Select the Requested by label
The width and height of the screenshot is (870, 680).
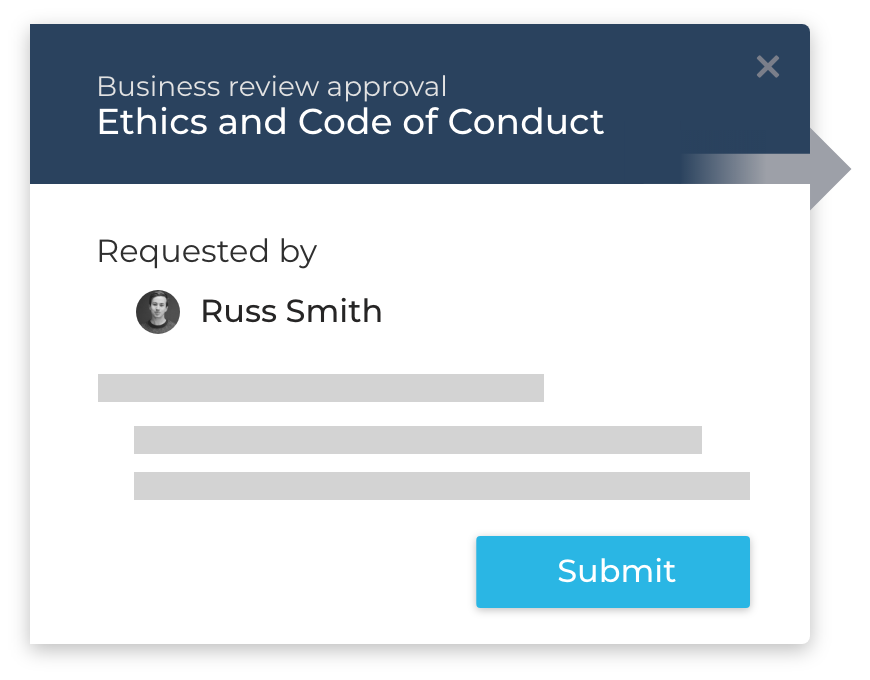[x=207, y=252]
